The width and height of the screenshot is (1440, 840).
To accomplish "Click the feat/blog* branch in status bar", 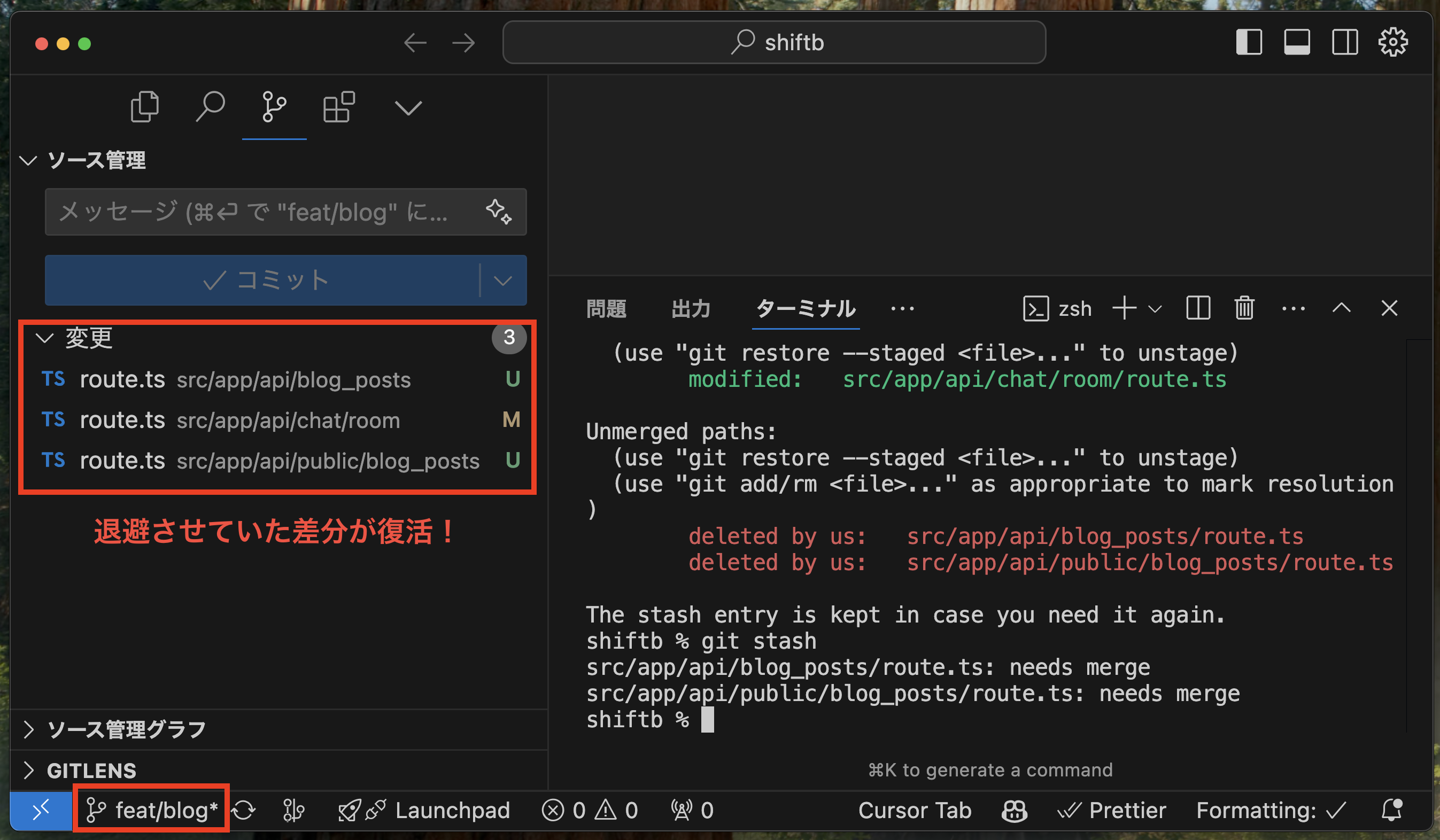I will click(x=152, y=810).
